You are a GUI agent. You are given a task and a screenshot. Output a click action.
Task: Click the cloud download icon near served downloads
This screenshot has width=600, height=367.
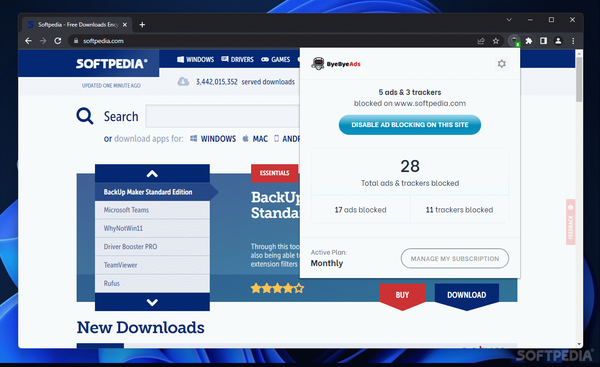click(183, 82)
